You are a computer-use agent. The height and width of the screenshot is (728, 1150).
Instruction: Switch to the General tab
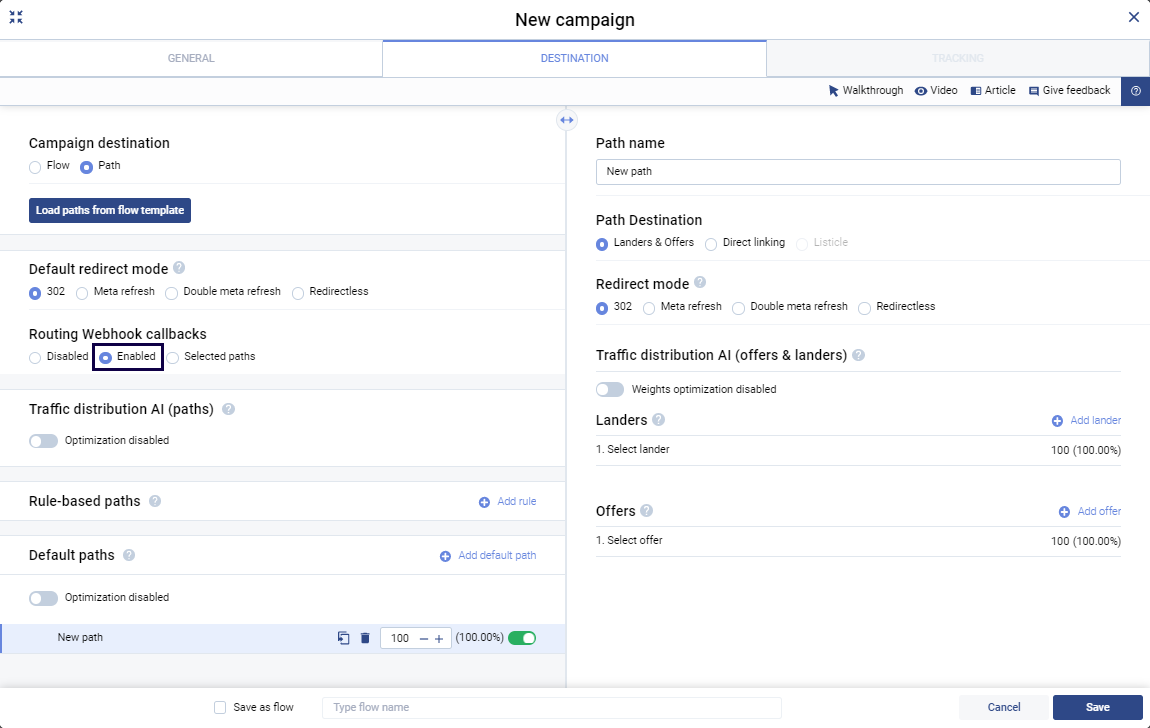click(x=191, y=58)
